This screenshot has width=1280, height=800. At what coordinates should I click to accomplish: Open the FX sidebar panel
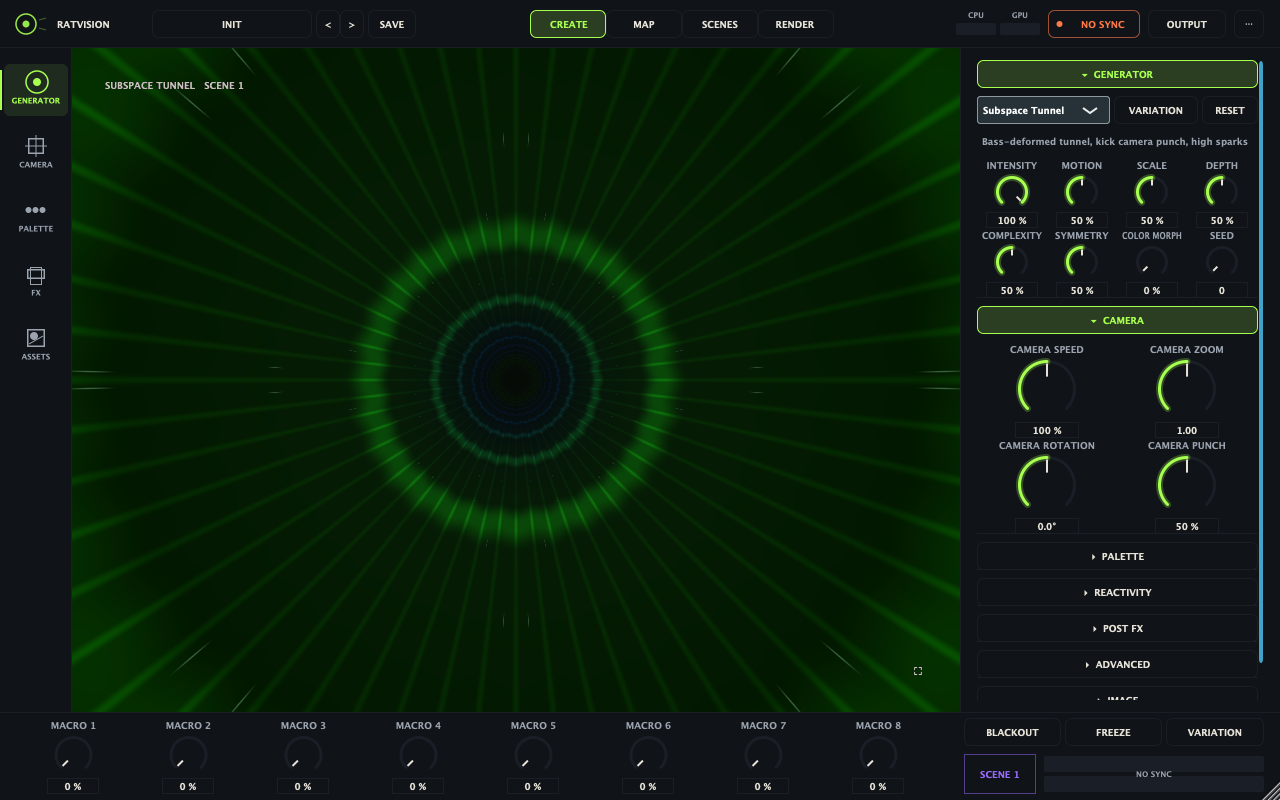click(36, 281)
